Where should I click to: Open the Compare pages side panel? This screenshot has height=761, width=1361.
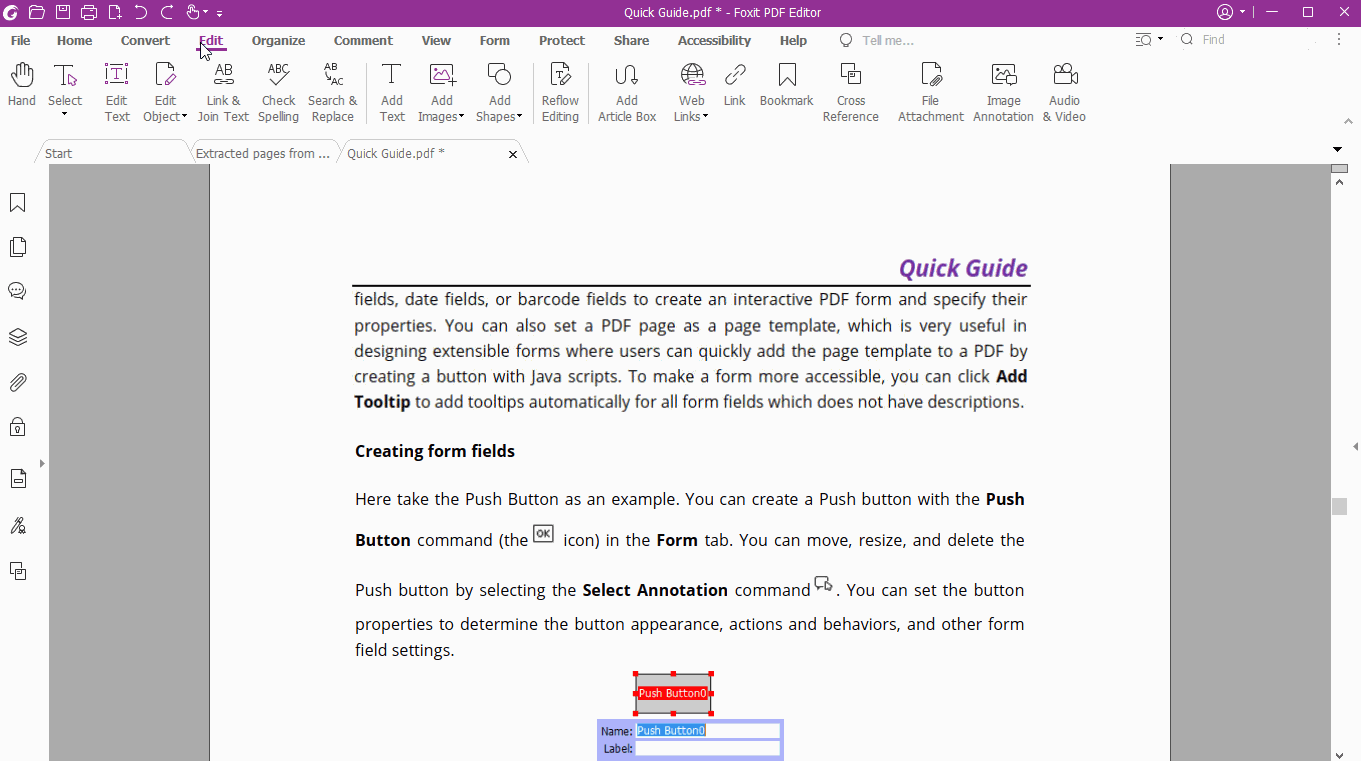pyautogui.click(x=17, y=571)
